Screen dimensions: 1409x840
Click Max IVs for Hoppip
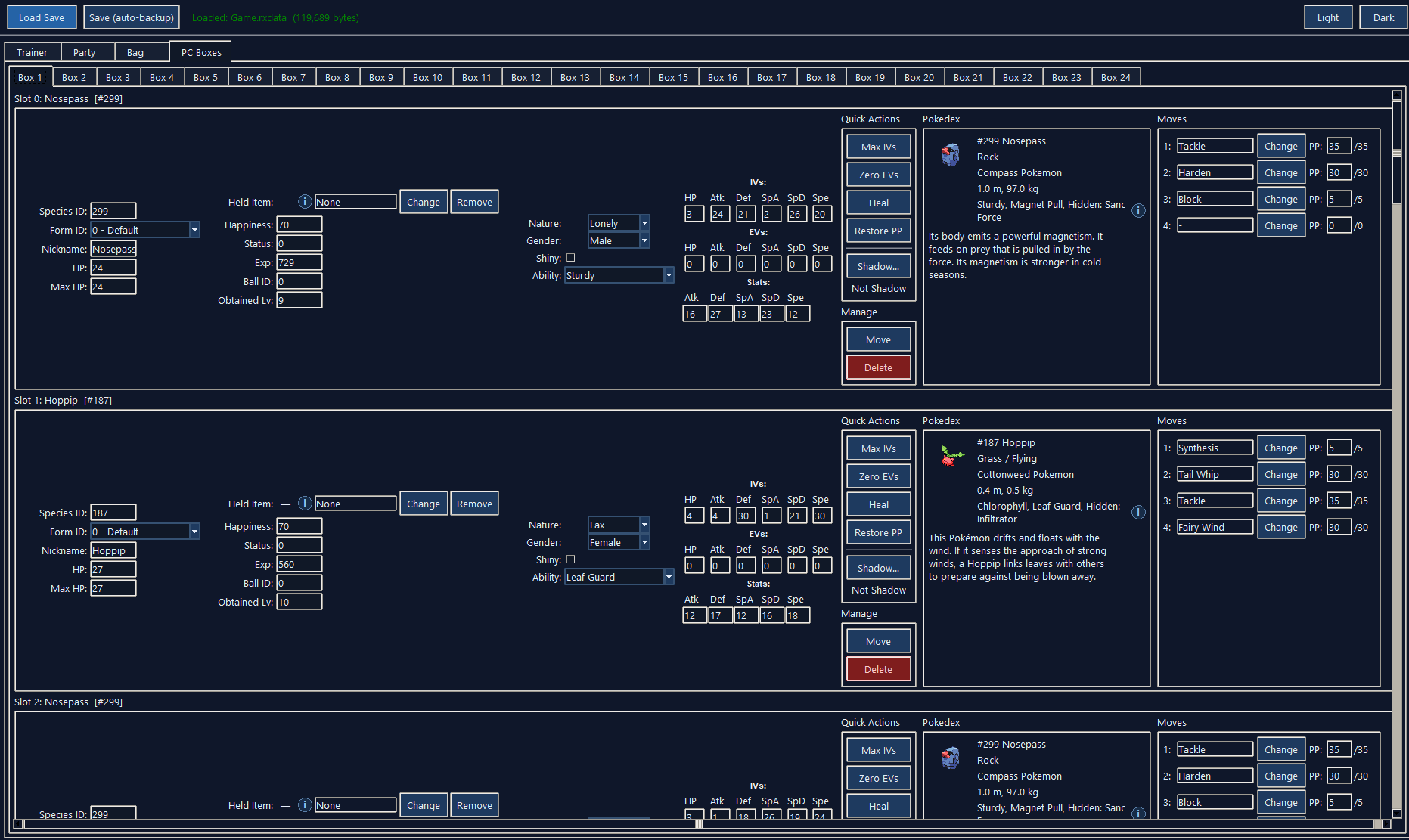click(878, 448)
